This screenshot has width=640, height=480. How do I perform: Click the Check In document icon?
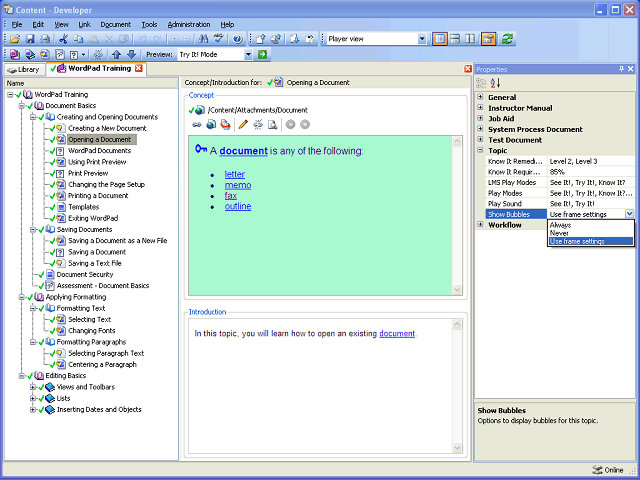(261, 39)
